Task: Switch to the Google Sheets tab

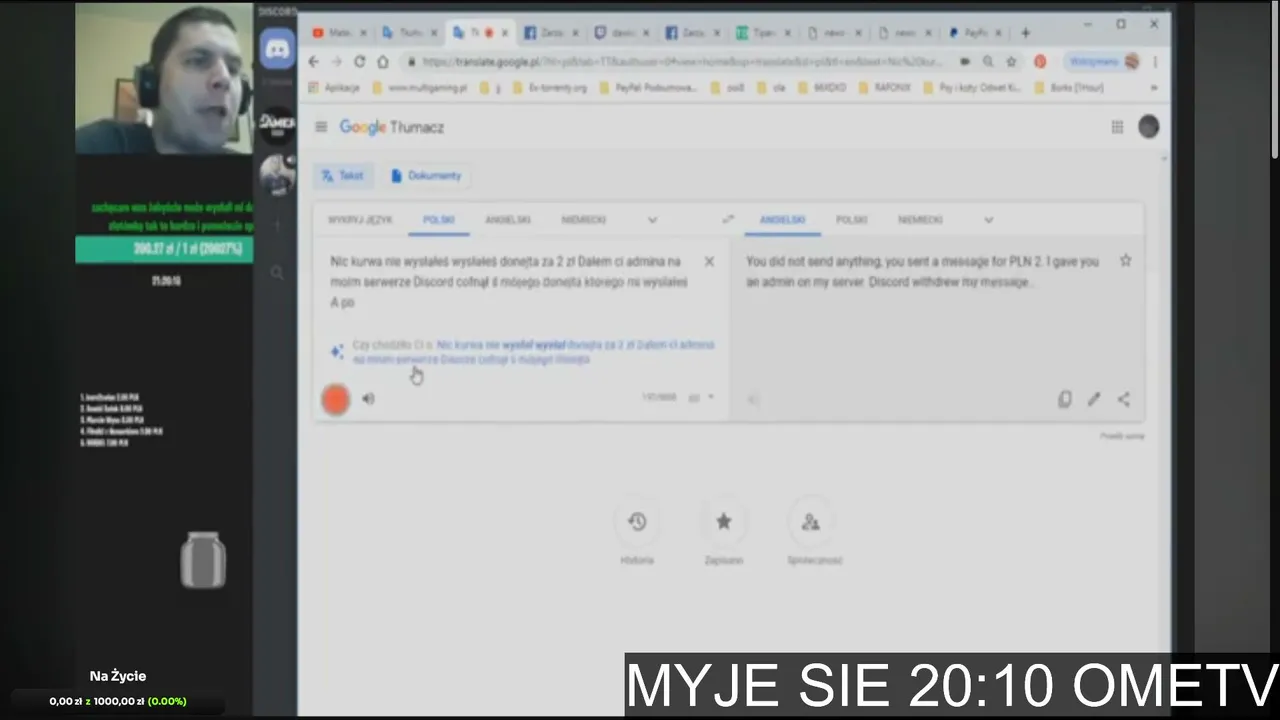Action: coord(762,33)
